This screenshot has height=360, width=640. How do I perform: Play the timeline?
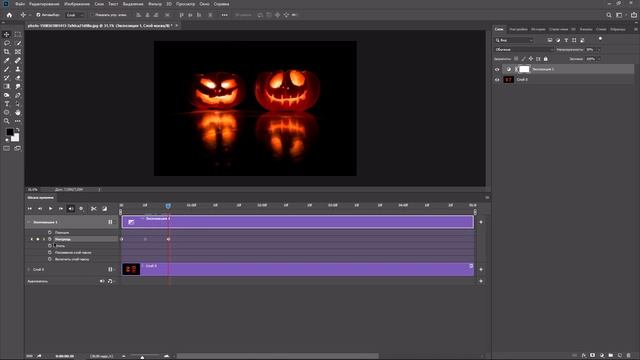coord(50,209)
